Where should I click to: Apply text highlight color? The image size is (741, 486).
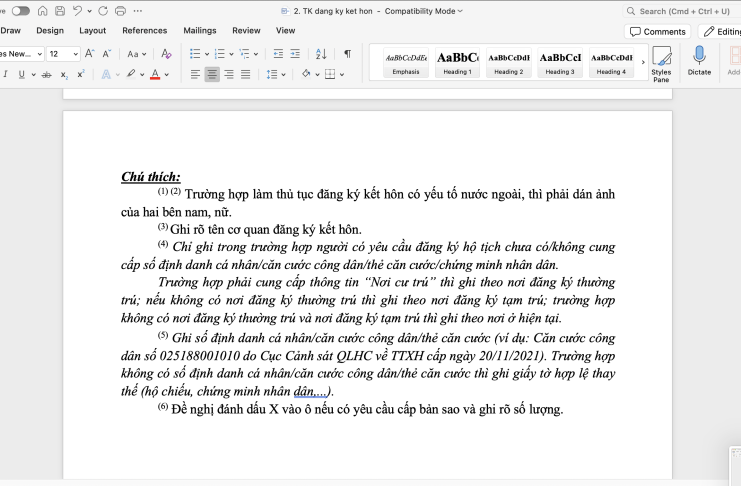pyautogui.click(x=131, y=74)
